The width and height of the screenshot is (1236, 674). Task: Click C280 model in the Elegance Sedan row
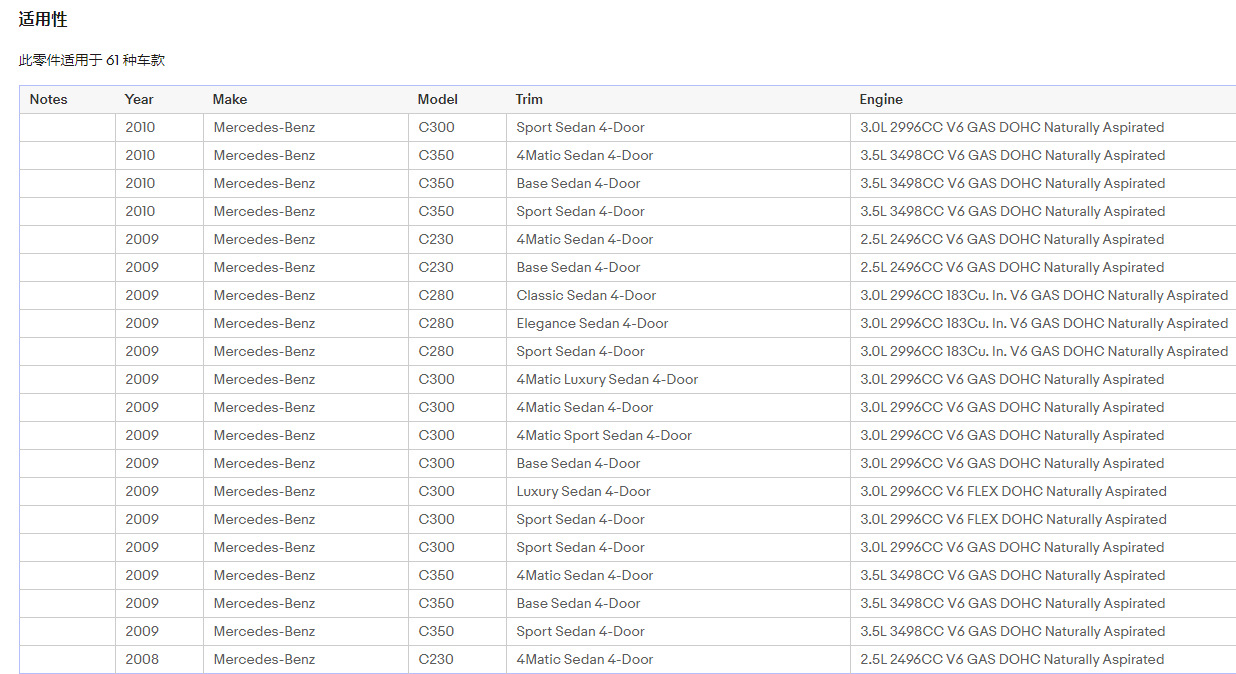pos(457,324)
